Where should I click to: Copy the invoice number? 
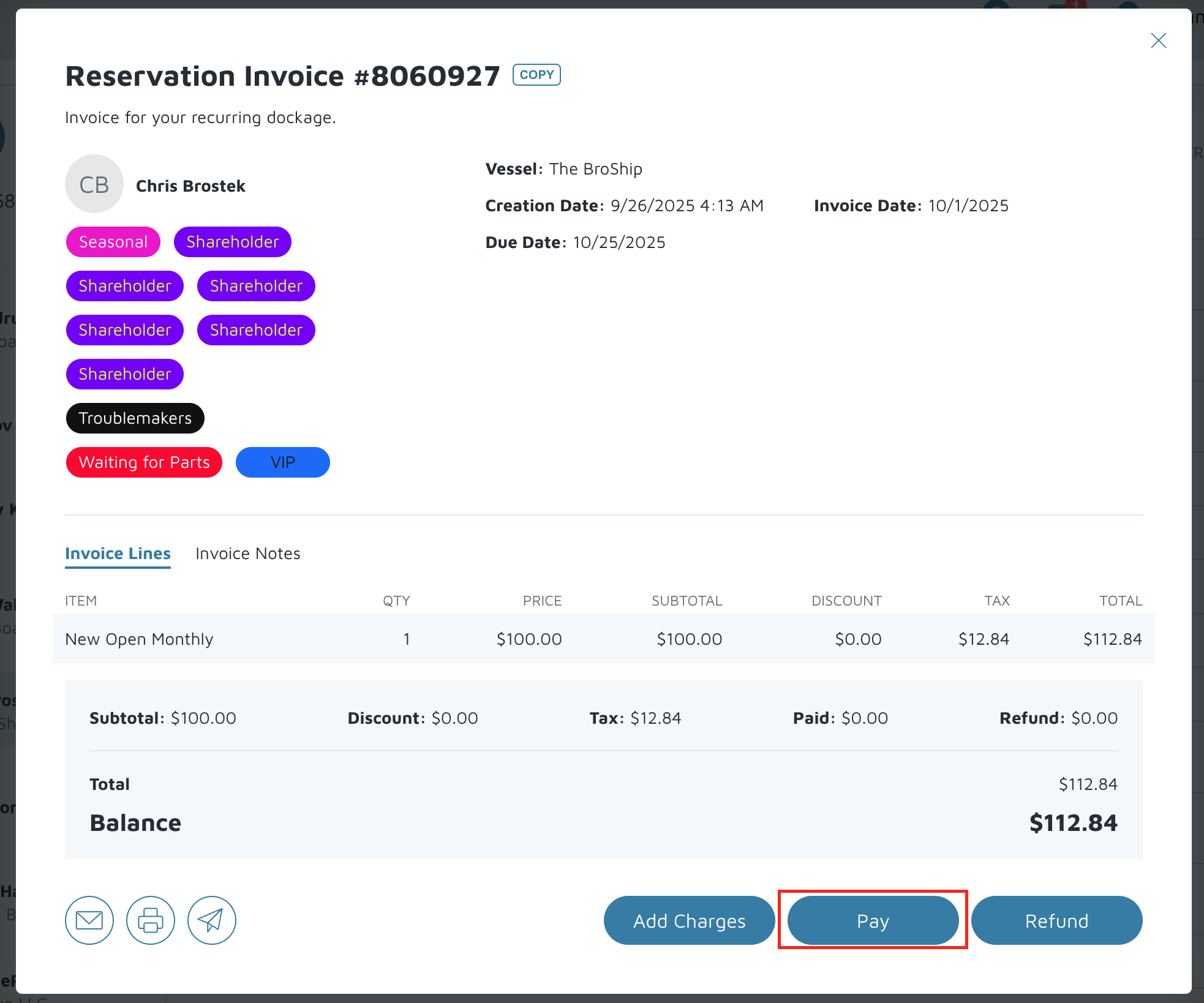[536, 75]
